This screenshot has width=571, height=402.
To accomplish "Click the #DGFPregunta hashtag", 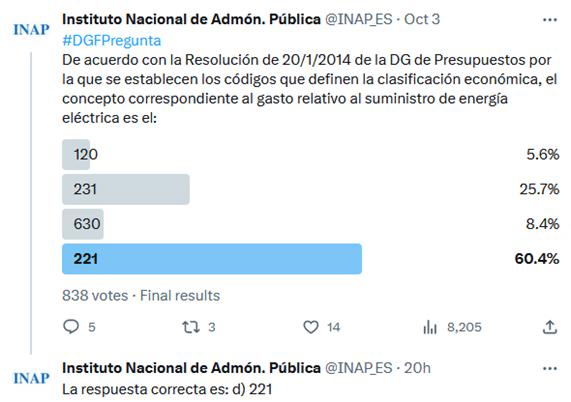I will click(x=111, y=40).
